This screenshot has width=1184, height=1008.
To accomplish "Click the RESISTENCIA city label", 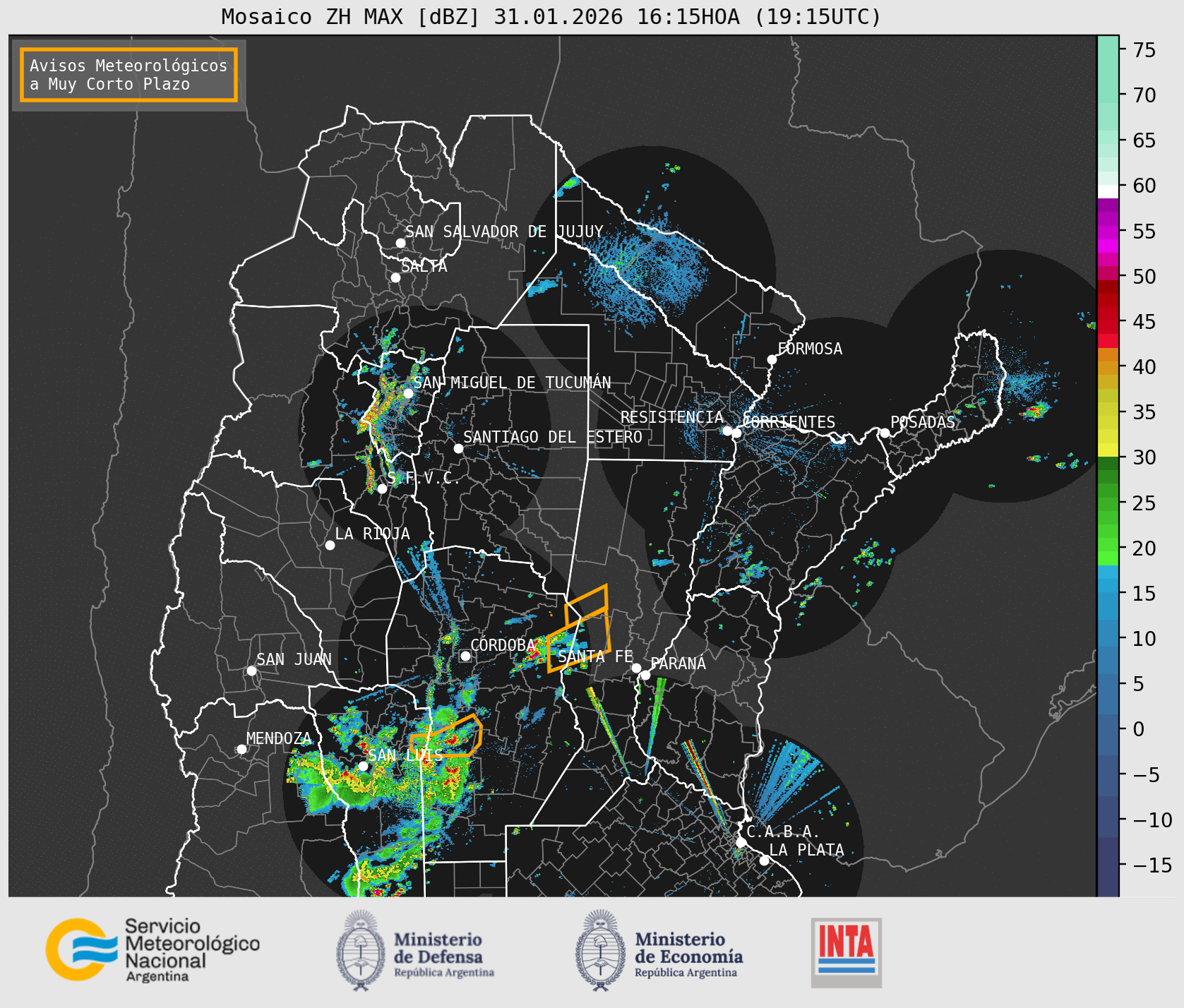I will click(x=672, y=417).
